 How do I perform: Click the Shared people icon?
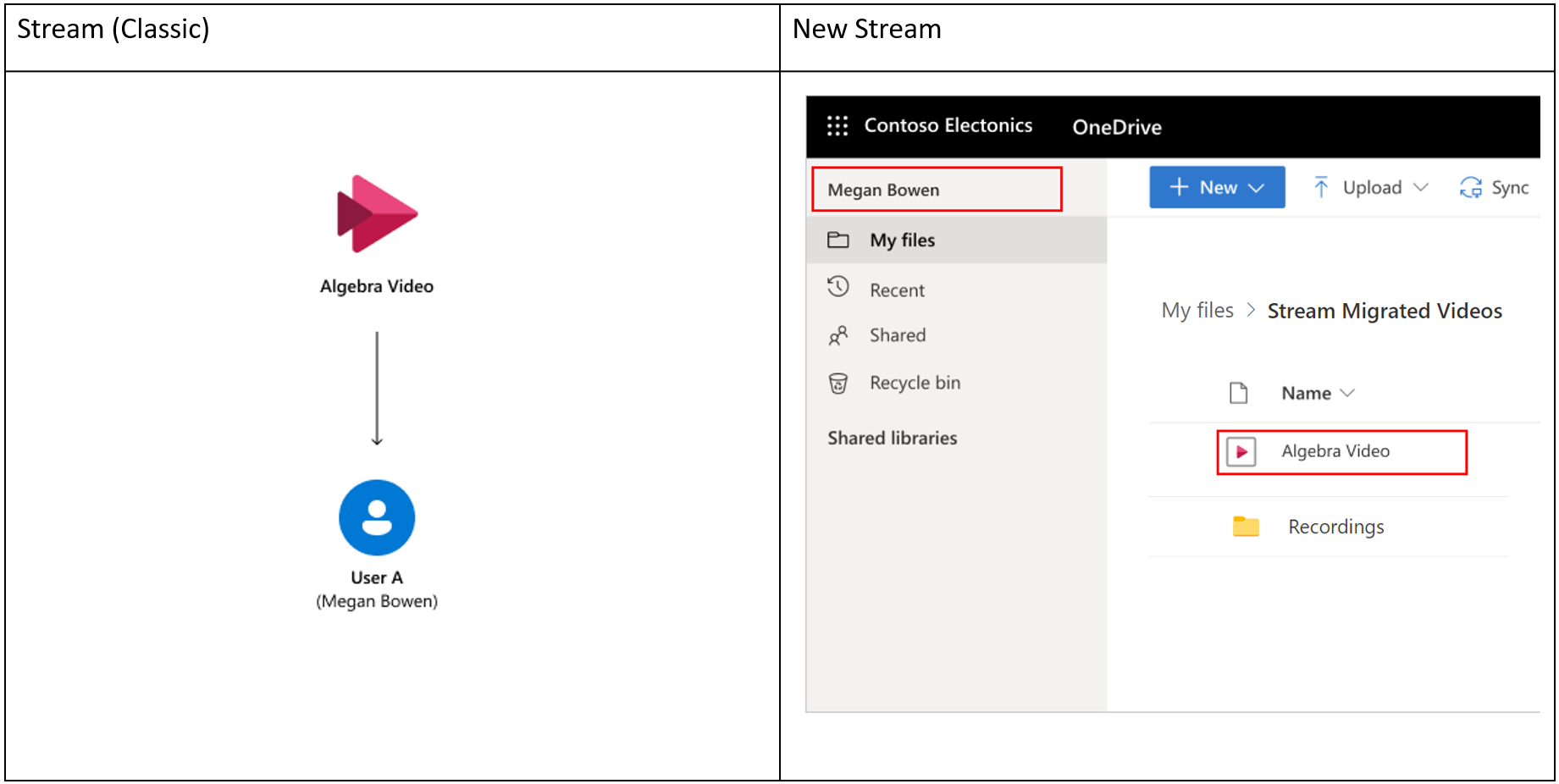point(838,335)
